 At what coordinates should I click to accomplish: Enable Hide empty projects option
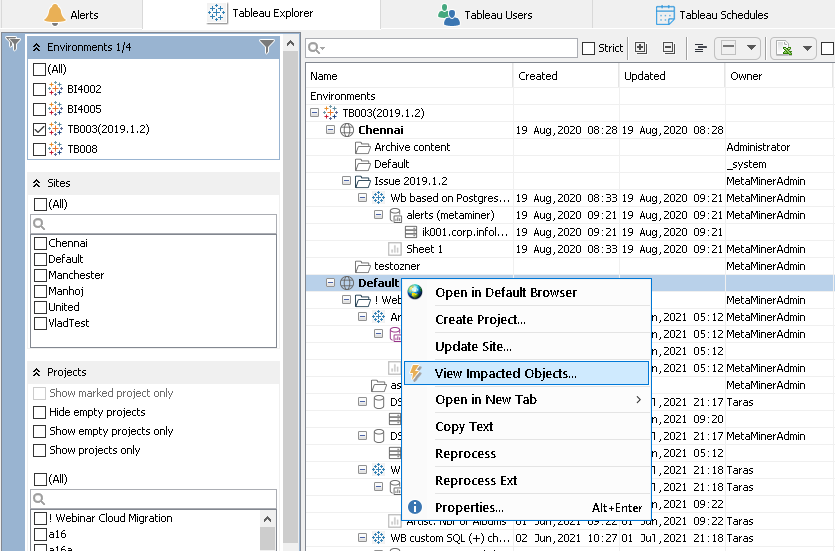click(x=39, y=412)
